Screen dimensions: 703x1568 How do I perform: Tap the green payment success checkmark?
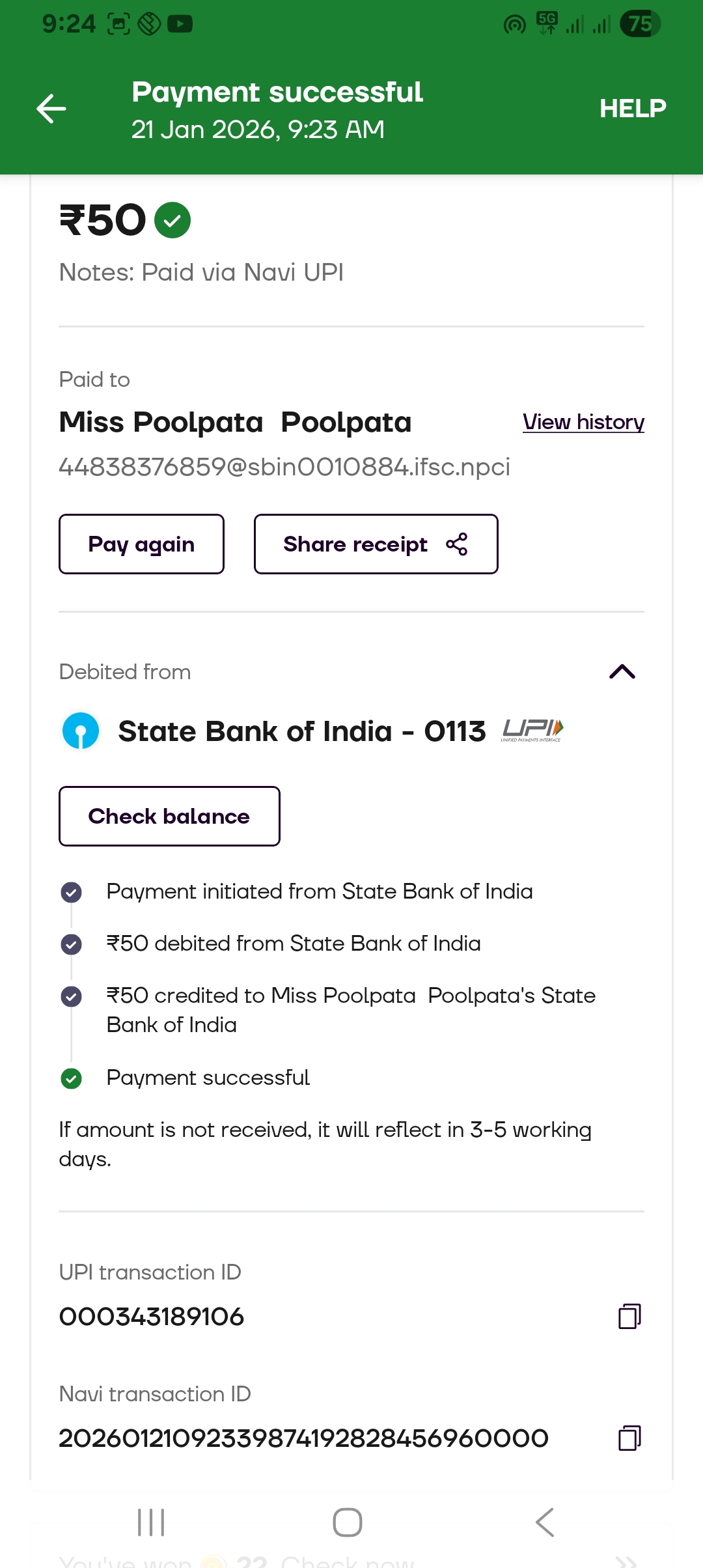(172, 220)
